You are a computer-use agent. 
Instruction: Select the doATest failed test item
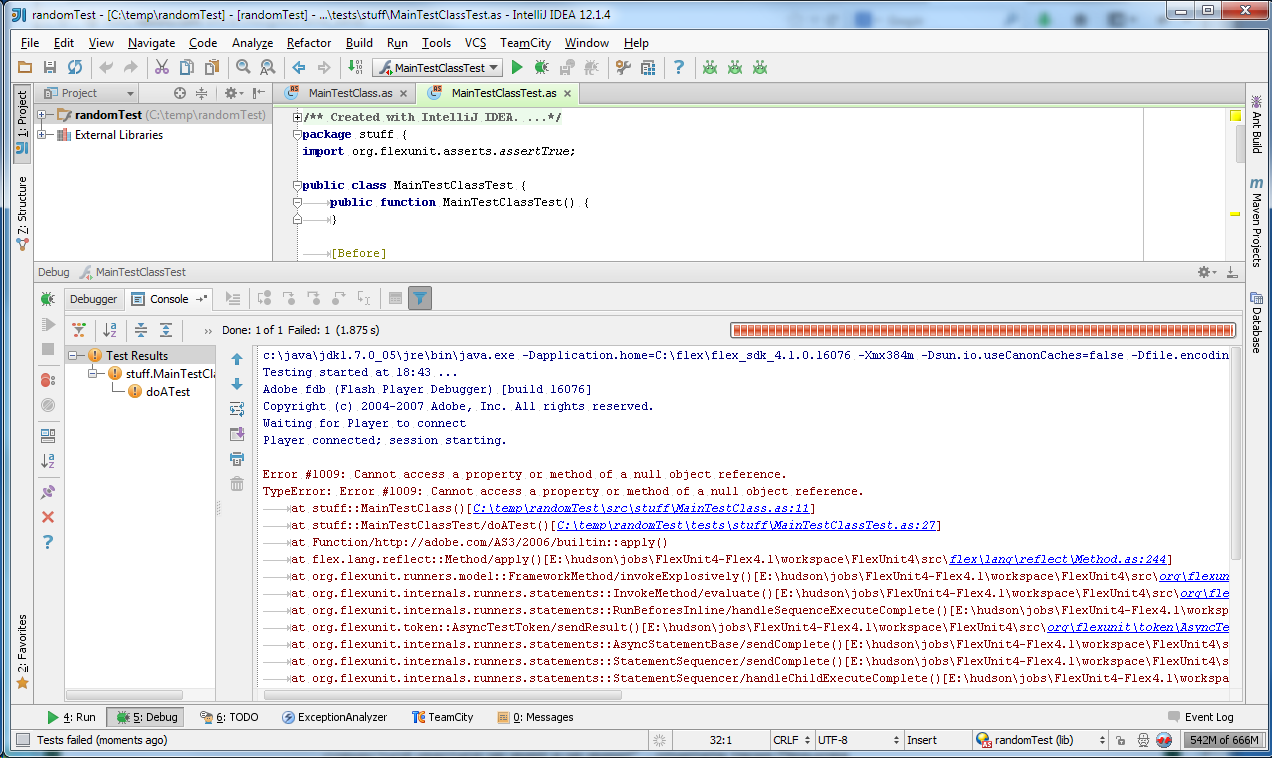tap(158, 391)
